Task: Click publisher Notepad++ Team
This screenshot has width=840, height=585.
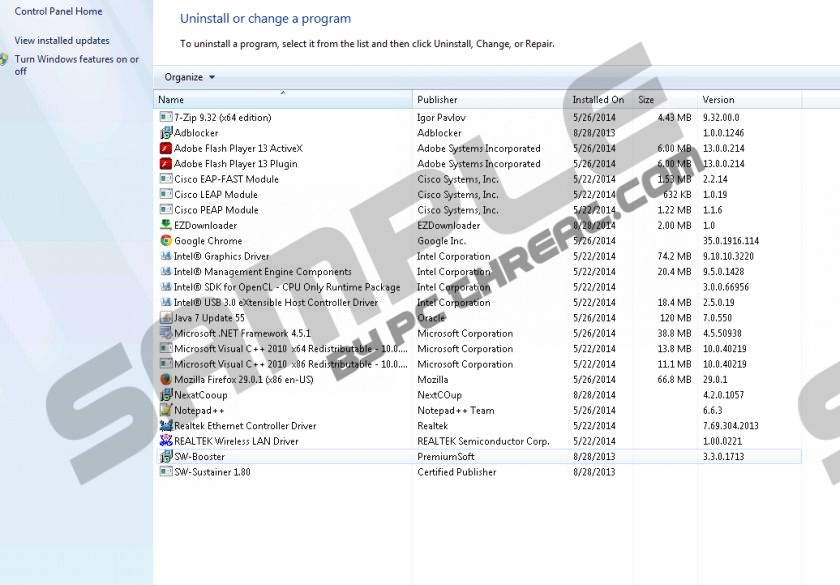Action: click(x=456, y=410)
